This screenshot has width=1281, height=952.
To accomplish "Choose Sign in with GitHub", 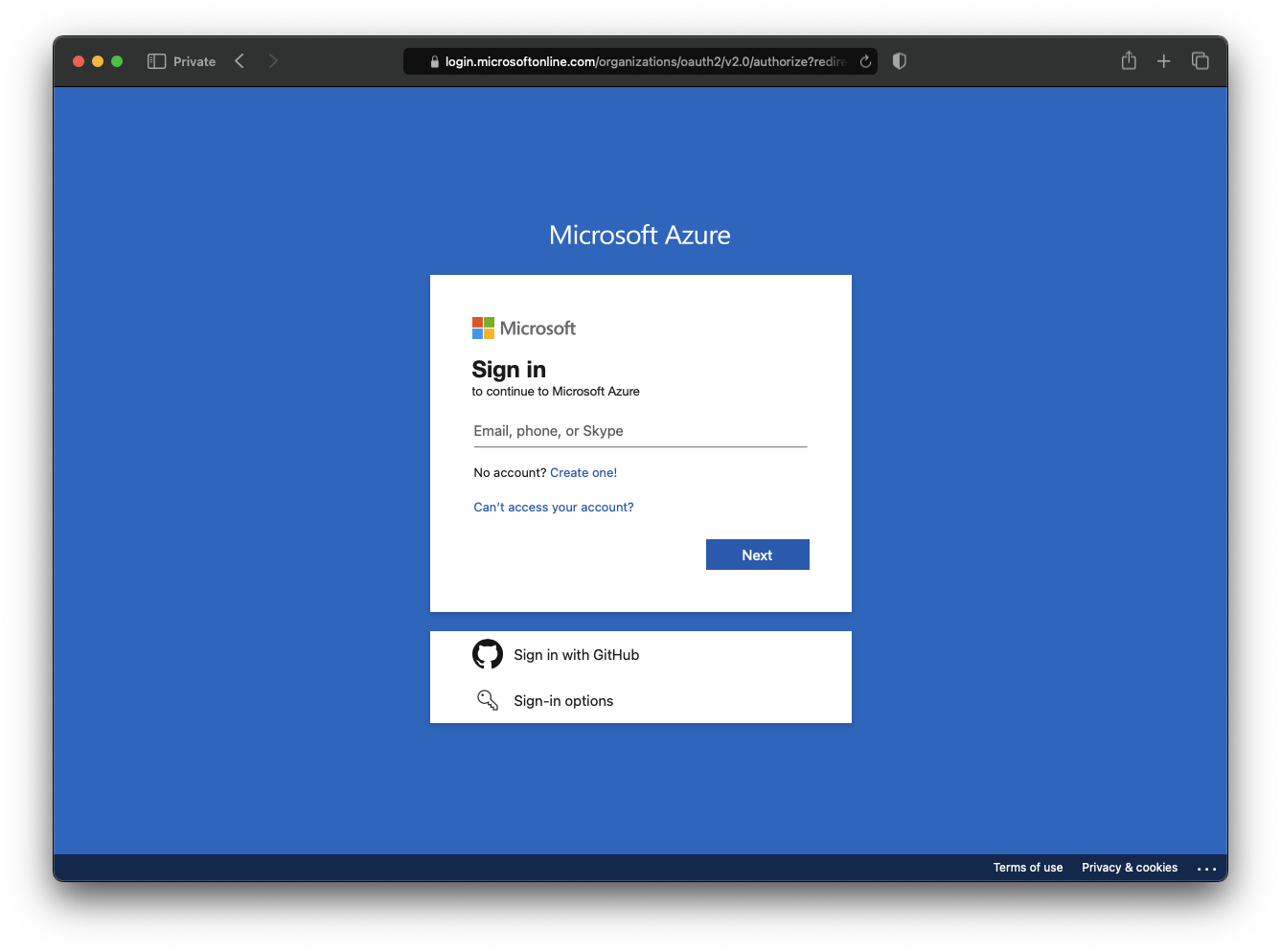I will [640, 655].
